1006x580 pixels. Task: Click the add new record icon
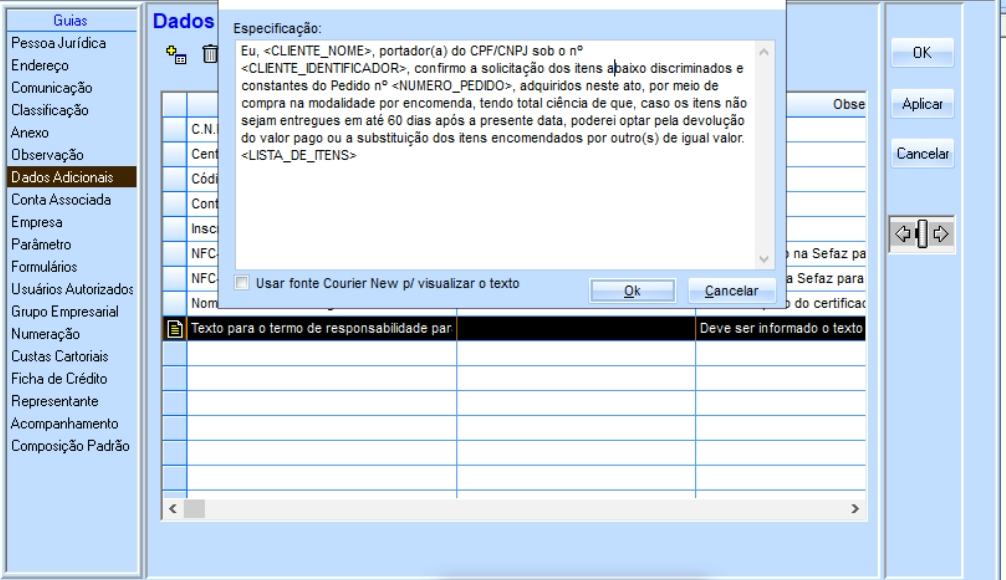click(172, 55)
